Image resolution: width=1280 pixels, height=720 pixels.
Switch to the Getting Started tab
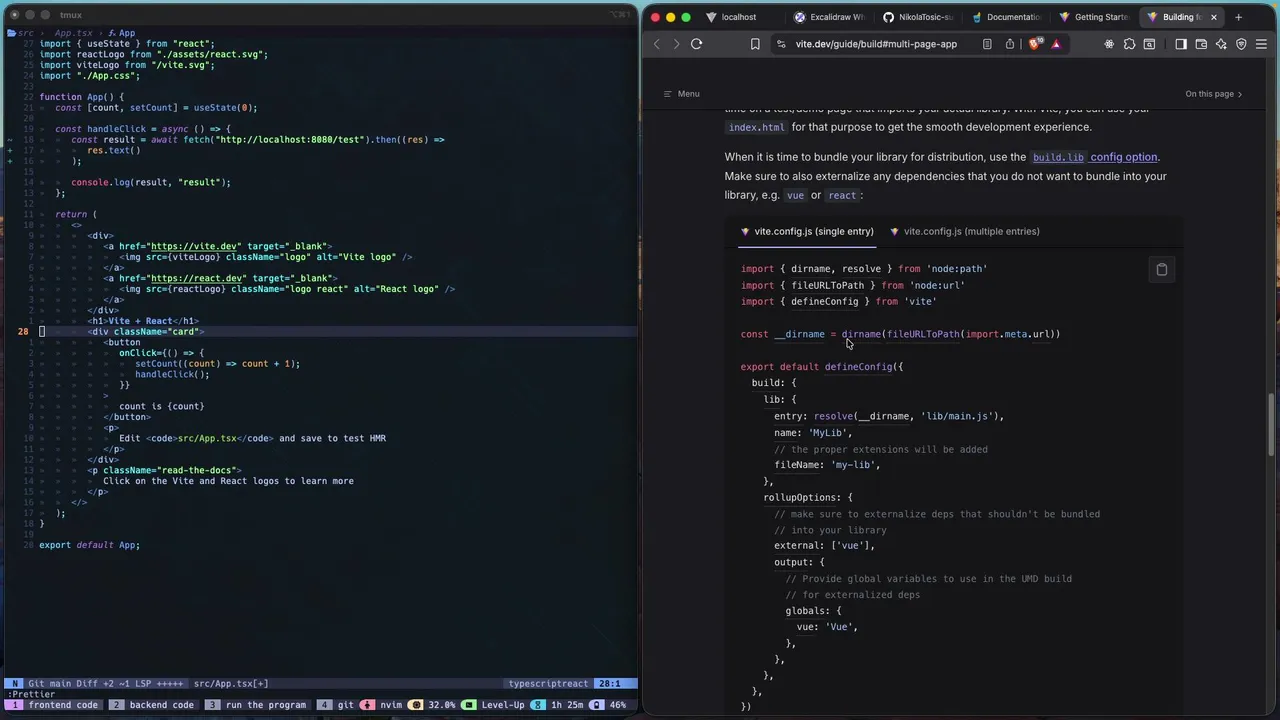1095,17
